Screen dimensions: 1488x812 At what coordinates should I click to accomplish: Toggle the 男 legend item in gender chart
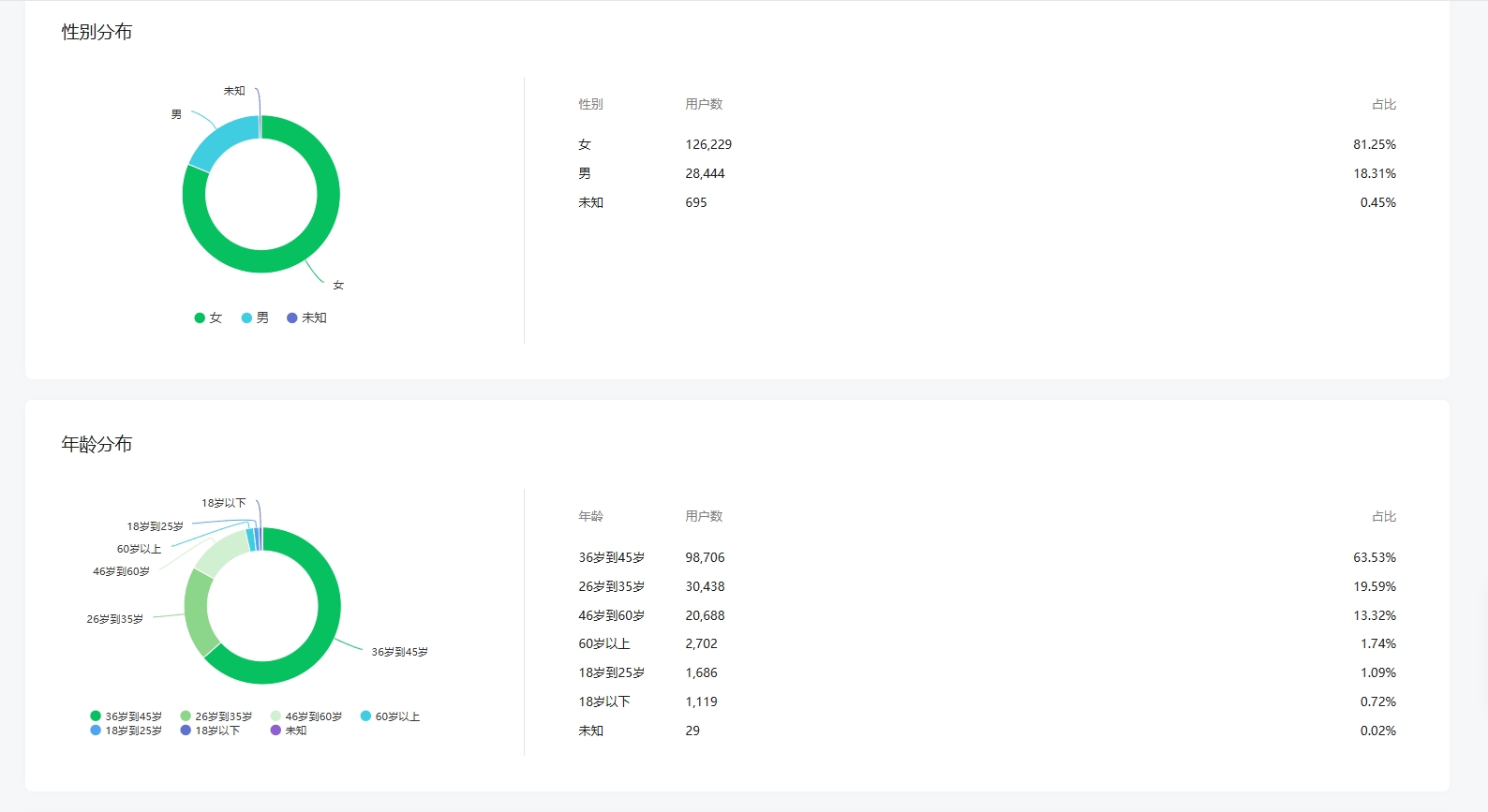click(x=255, y=318)
